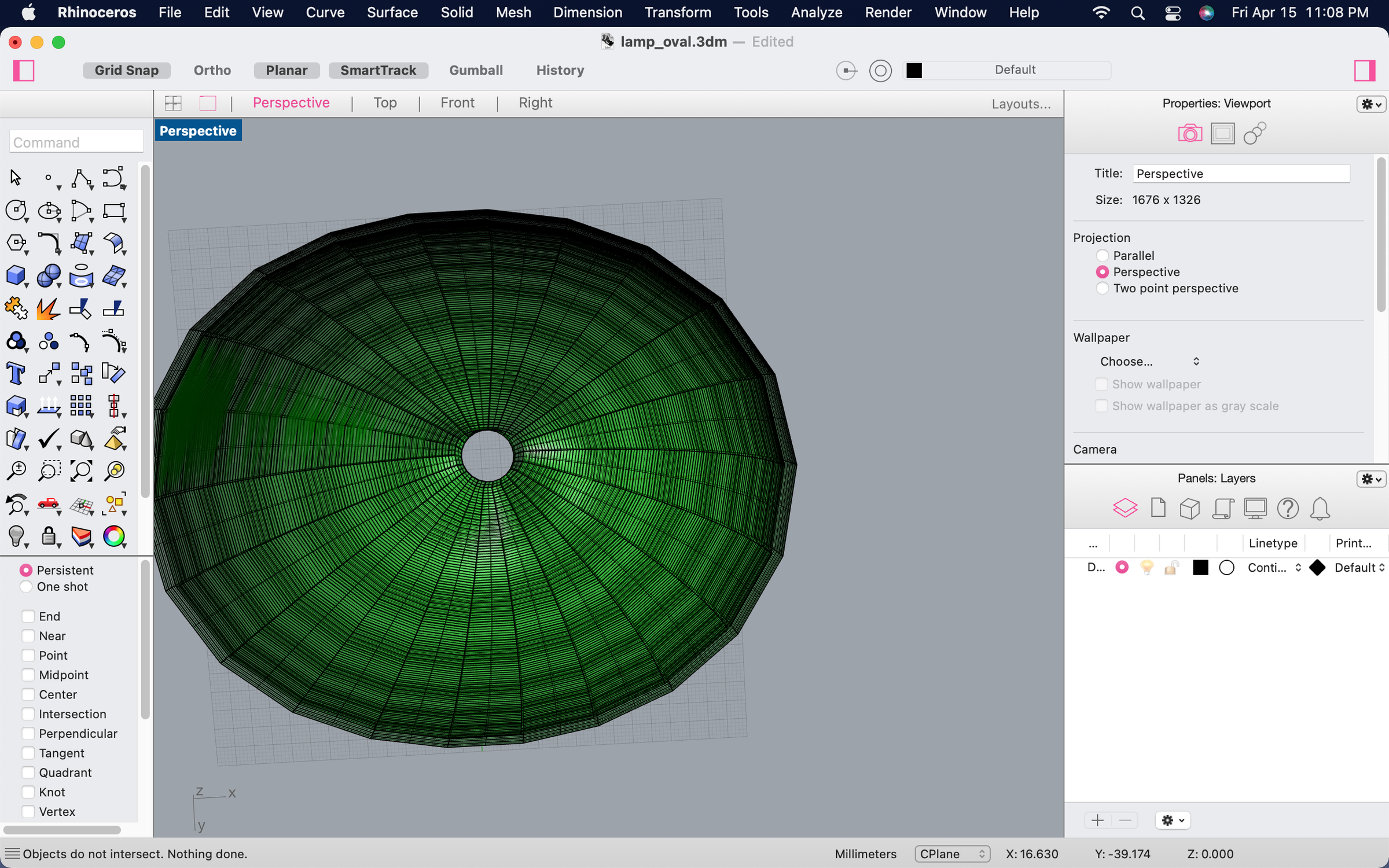Open the Layers panel gear dropdown
Image resolution: width=1389 pixels, height=868 pixels.
tap(1370, 479)
